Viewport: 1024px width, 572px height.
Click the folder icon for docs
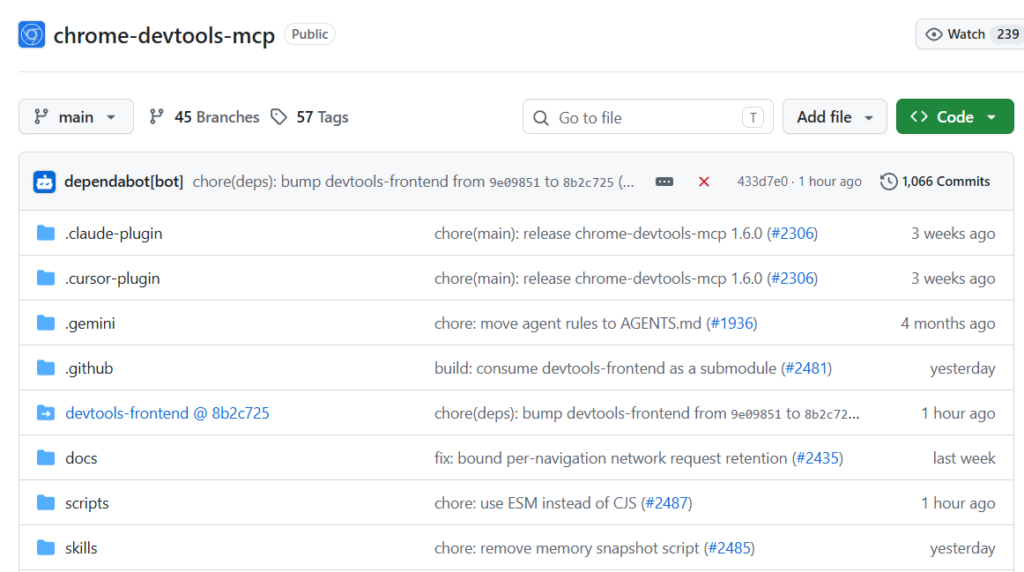[x=46, y=458]
